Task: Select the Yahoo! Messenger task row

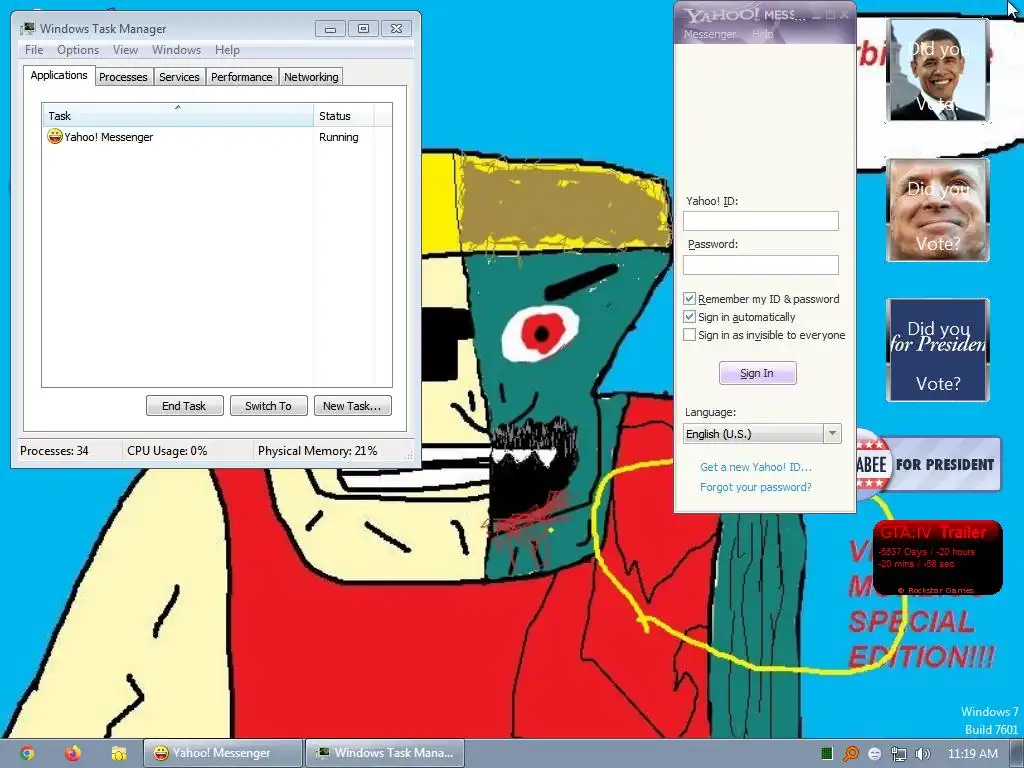Action: tap(217, 136)
